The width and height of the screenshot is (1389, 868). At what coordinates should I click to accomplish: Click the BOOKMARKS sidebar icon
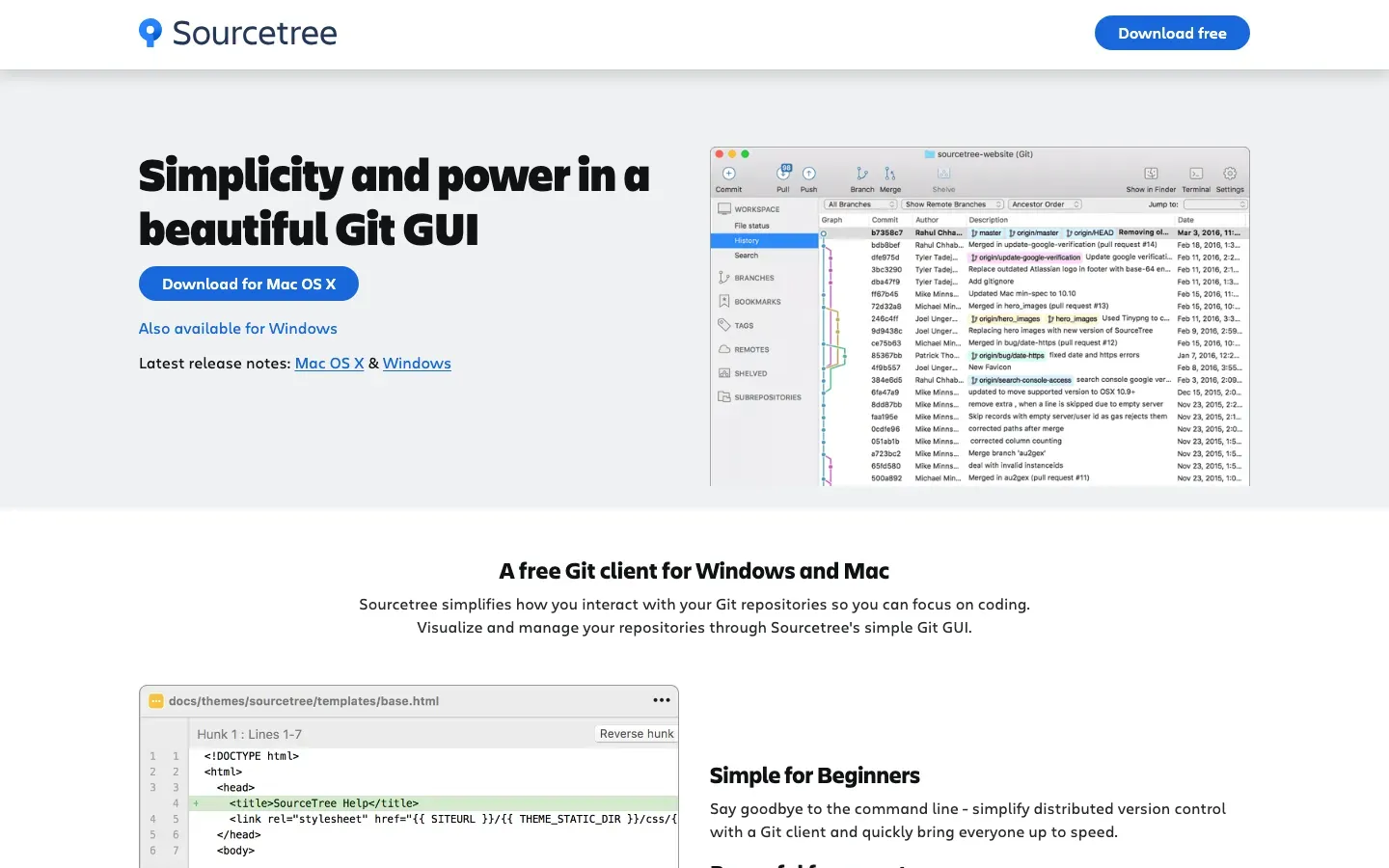point(724,301)
